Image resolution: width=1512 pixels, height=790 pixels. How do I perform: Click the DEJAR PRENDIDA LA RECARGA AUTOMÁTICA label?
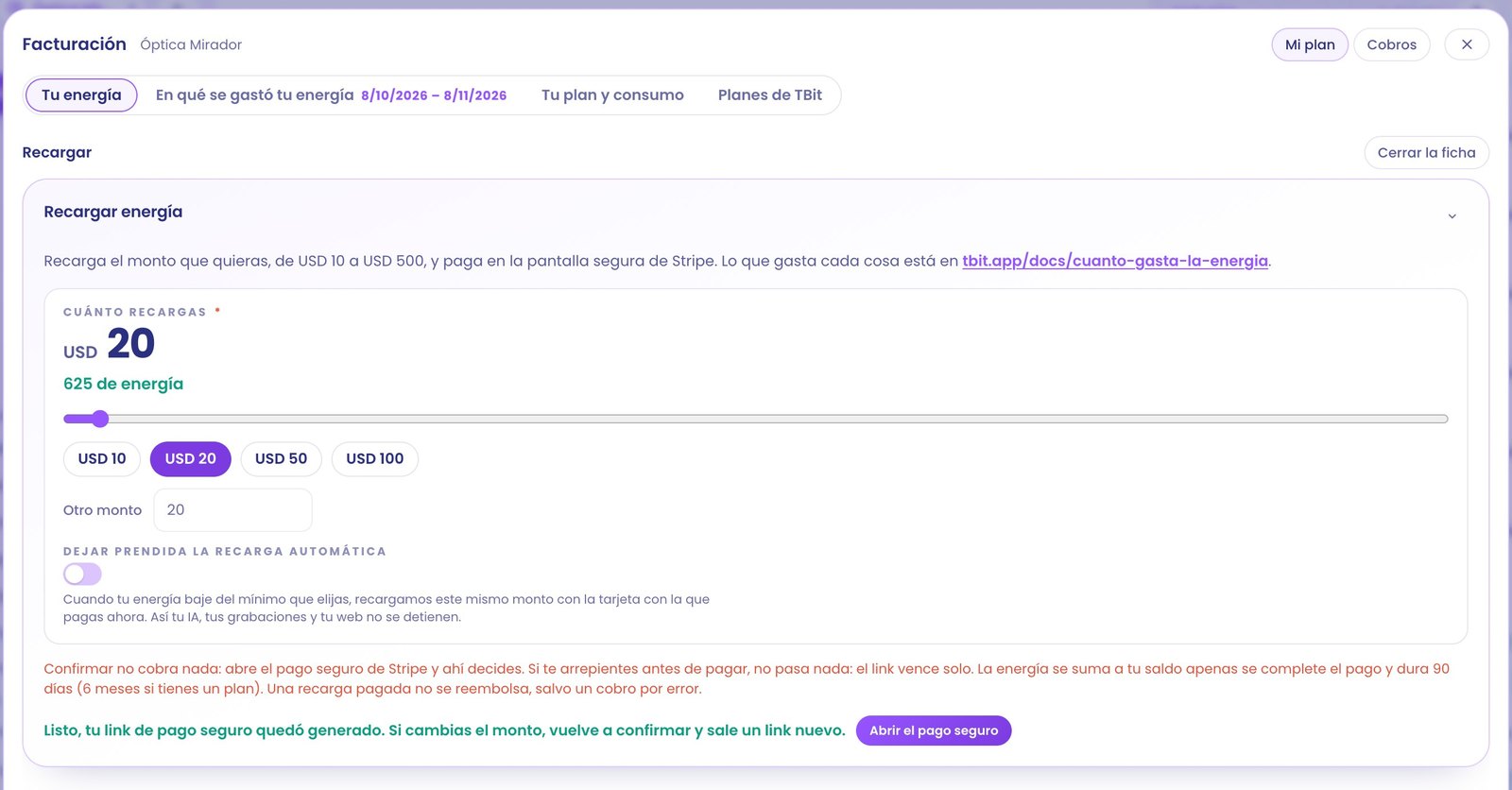225,552
